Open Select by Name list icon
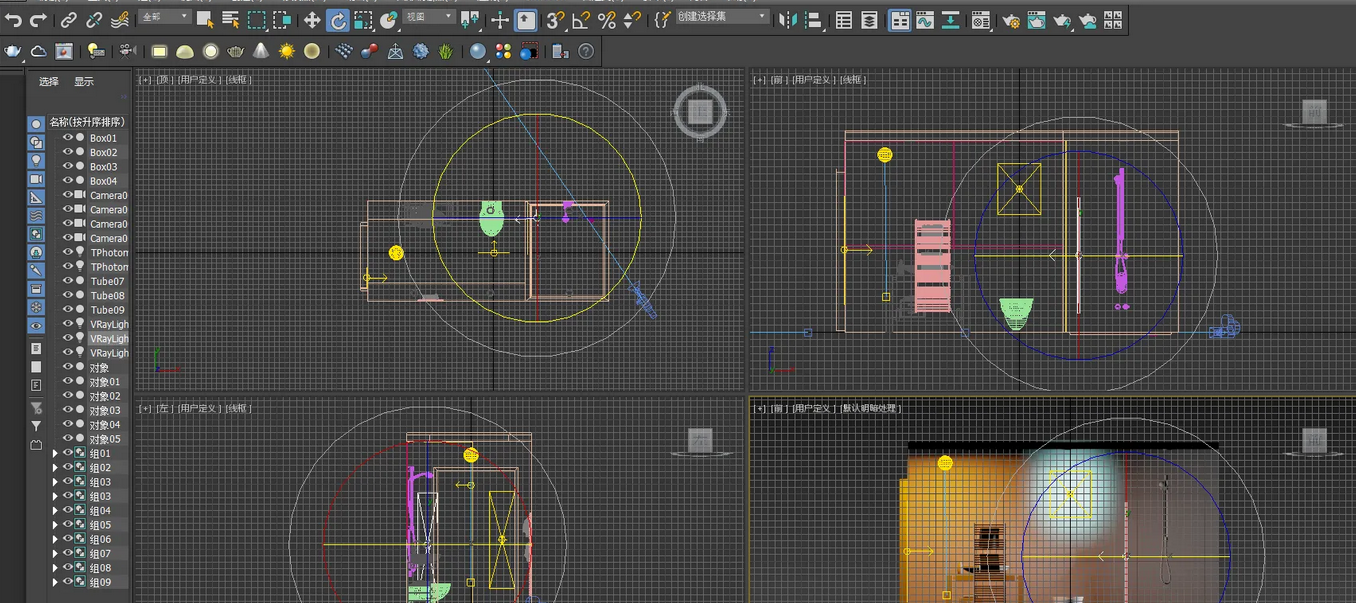This screenshot has width=1356, height=603. point(230,19)
